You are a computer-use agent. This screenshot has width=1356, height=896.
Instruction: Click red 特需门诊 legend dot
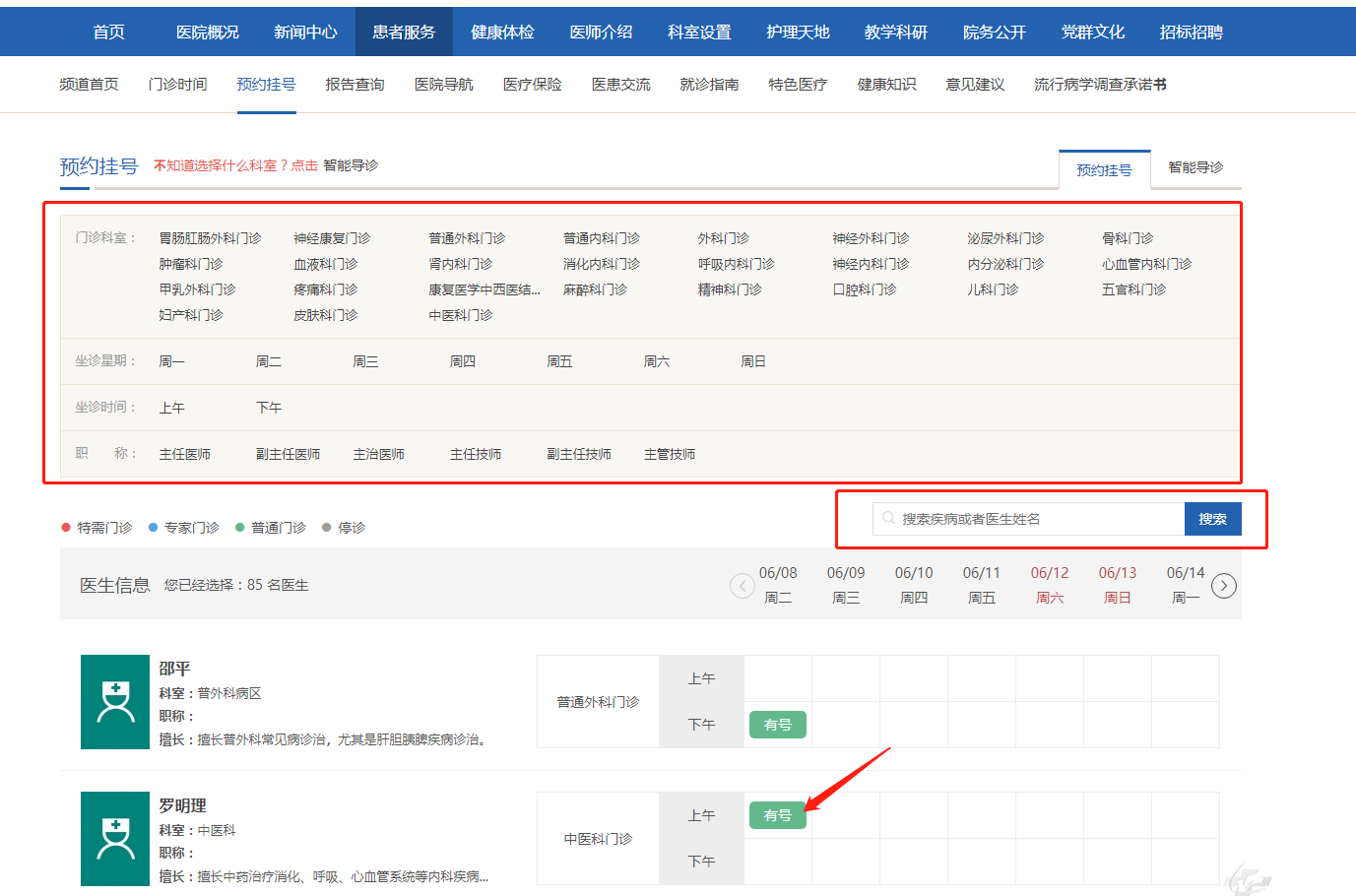pos(66,528)
